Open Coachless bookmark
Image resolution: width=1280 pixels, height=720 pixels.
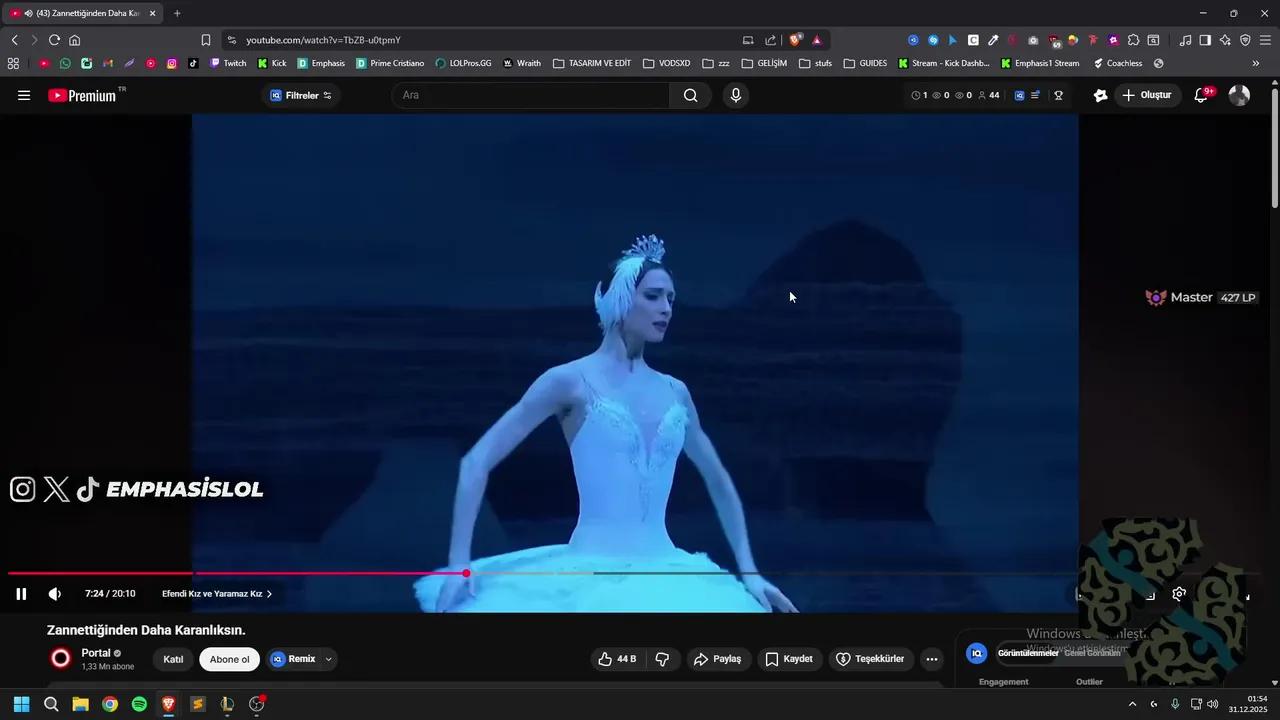pos(1117,63)
